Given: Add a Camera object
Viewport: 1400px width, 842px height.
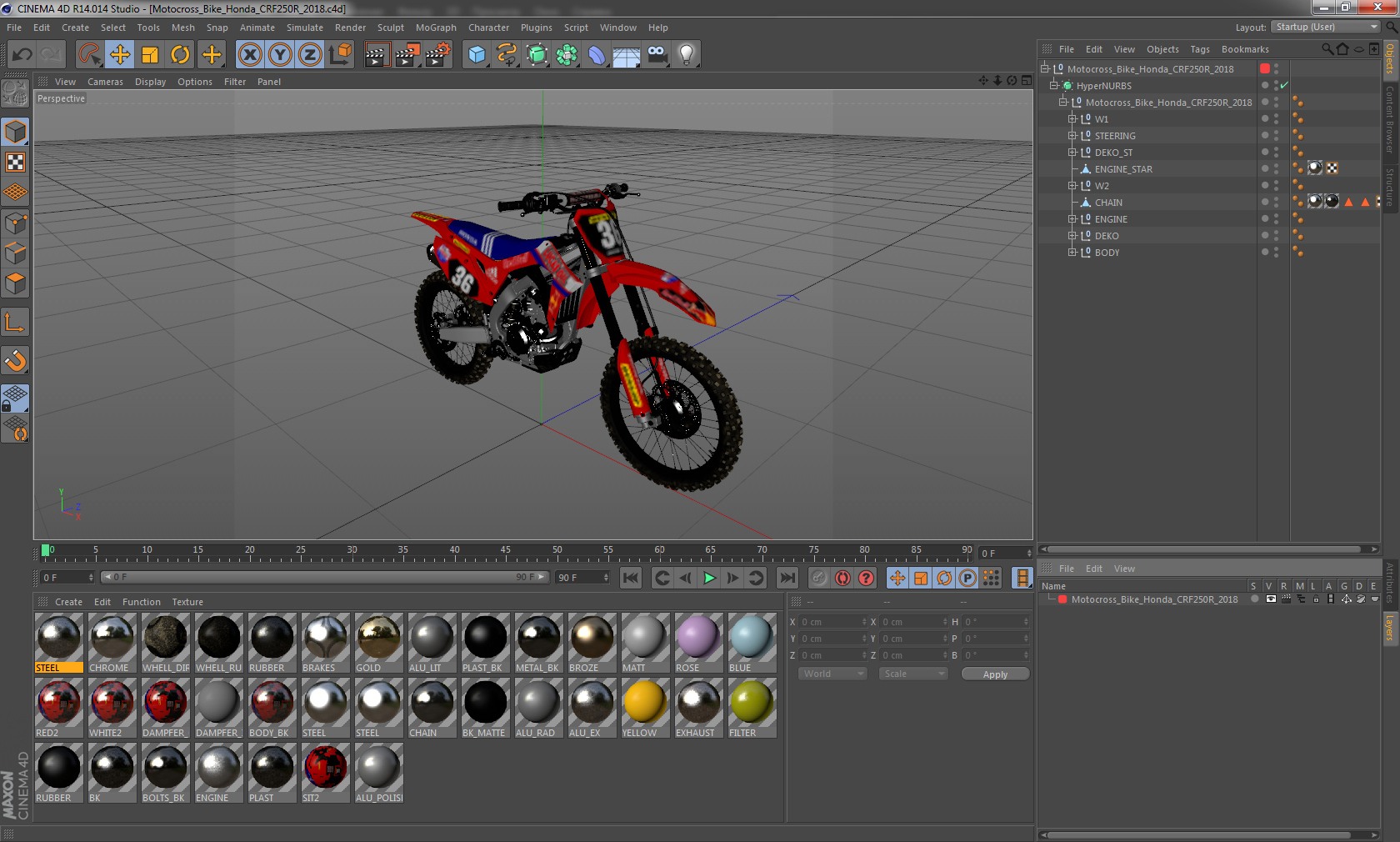Looking at the screenshot, I should (x=657, y=55).
